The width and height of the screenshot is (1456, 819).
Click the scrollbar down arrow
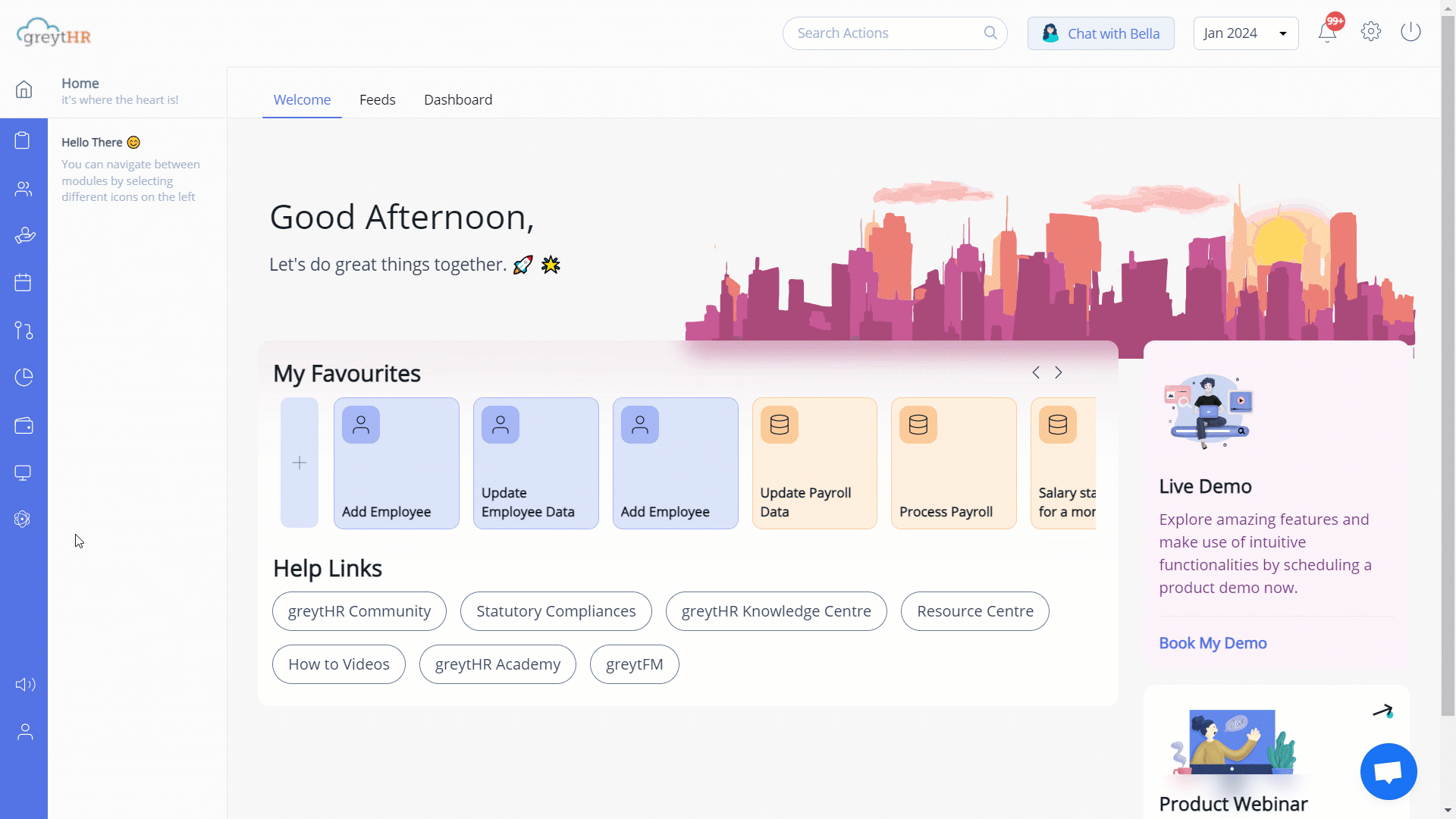[x=1448, y=811]
